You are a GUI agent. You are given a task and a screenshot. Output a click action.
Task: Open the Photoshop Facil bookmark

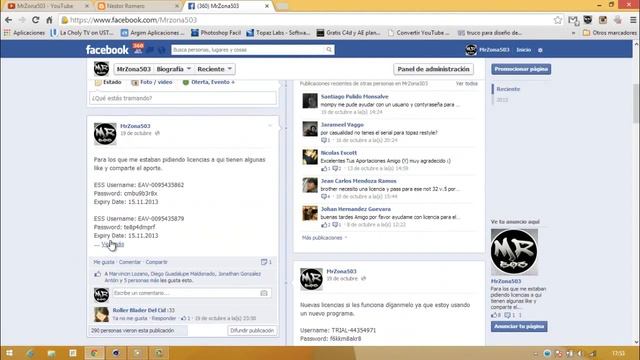(x=216, y=33)
